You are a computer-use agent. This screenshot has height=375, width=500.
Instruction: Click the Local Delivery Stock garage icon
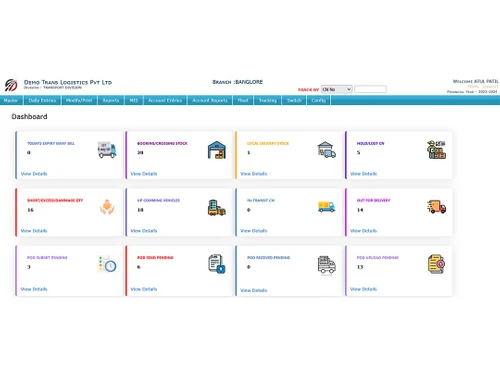(x=327, y=150)
